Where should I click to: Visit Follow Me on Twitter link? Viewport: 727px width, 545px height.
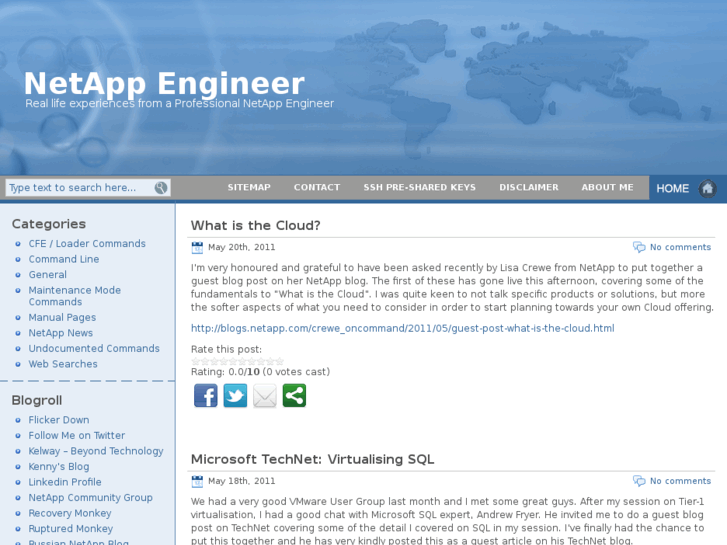coord(77,436)
